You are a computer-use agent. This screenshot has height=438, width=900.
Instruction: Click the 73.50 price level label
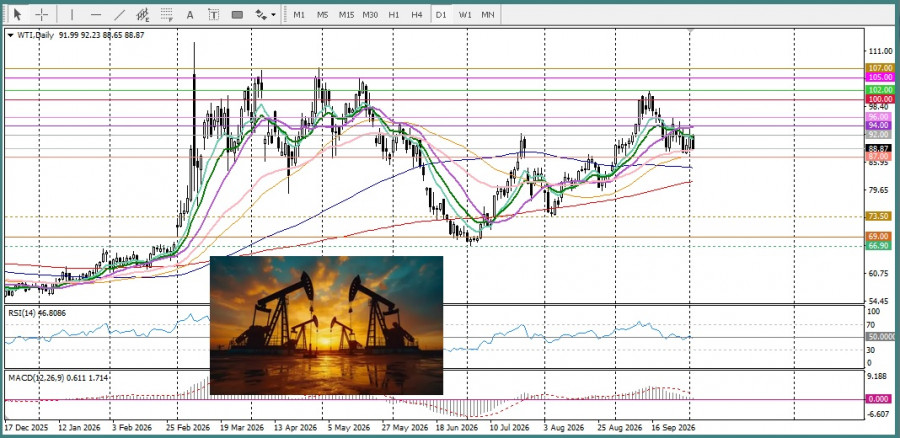click(x=879, y=216)
